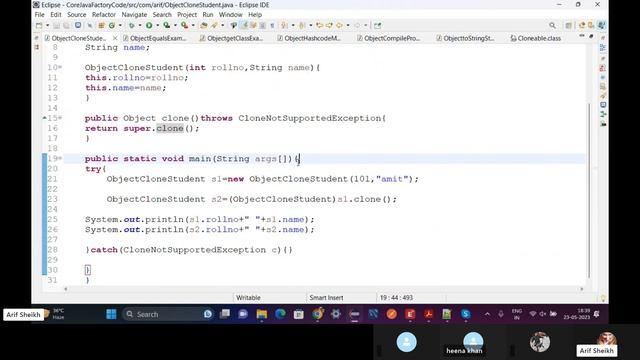Toggle Show Whitespace Characters icon
The height and width of the screenshot is (360, 640).
coord(272,25)
